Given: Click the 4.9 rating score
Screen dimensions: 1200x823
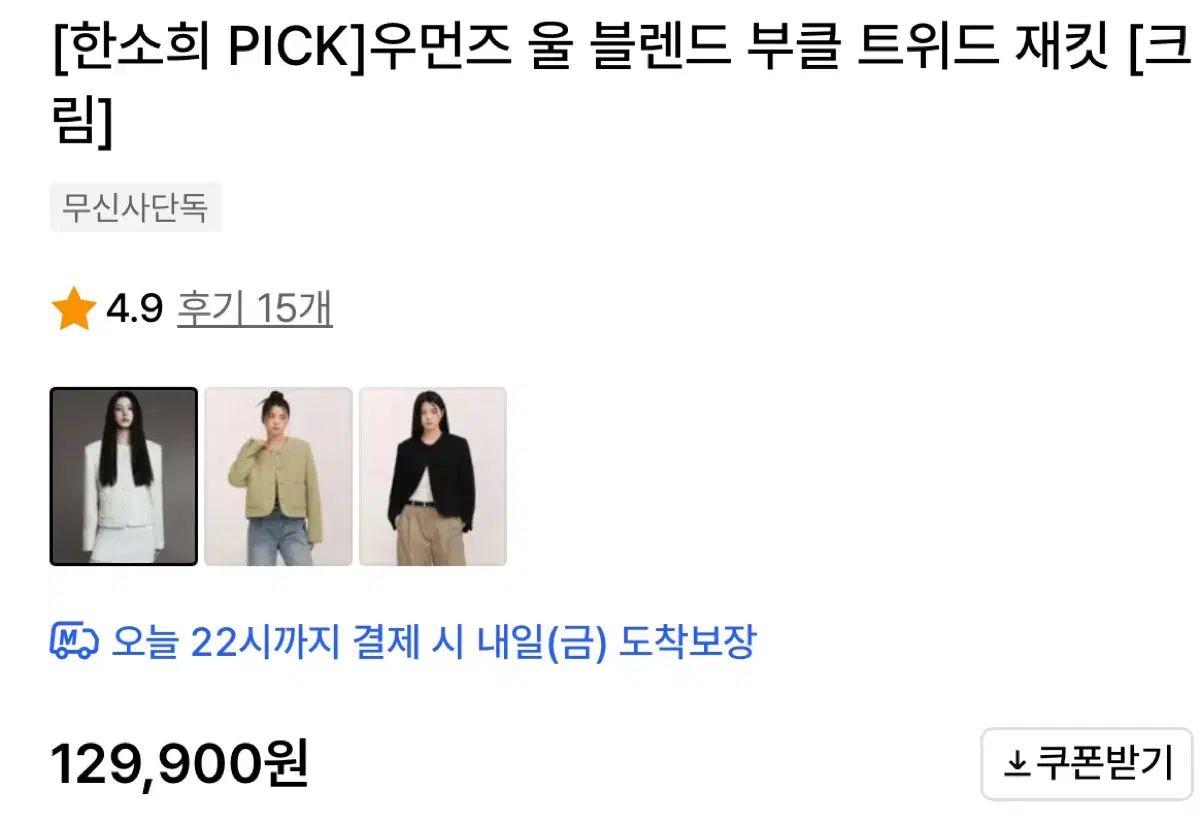Looking at the screenshot, I should click(134, 310).
